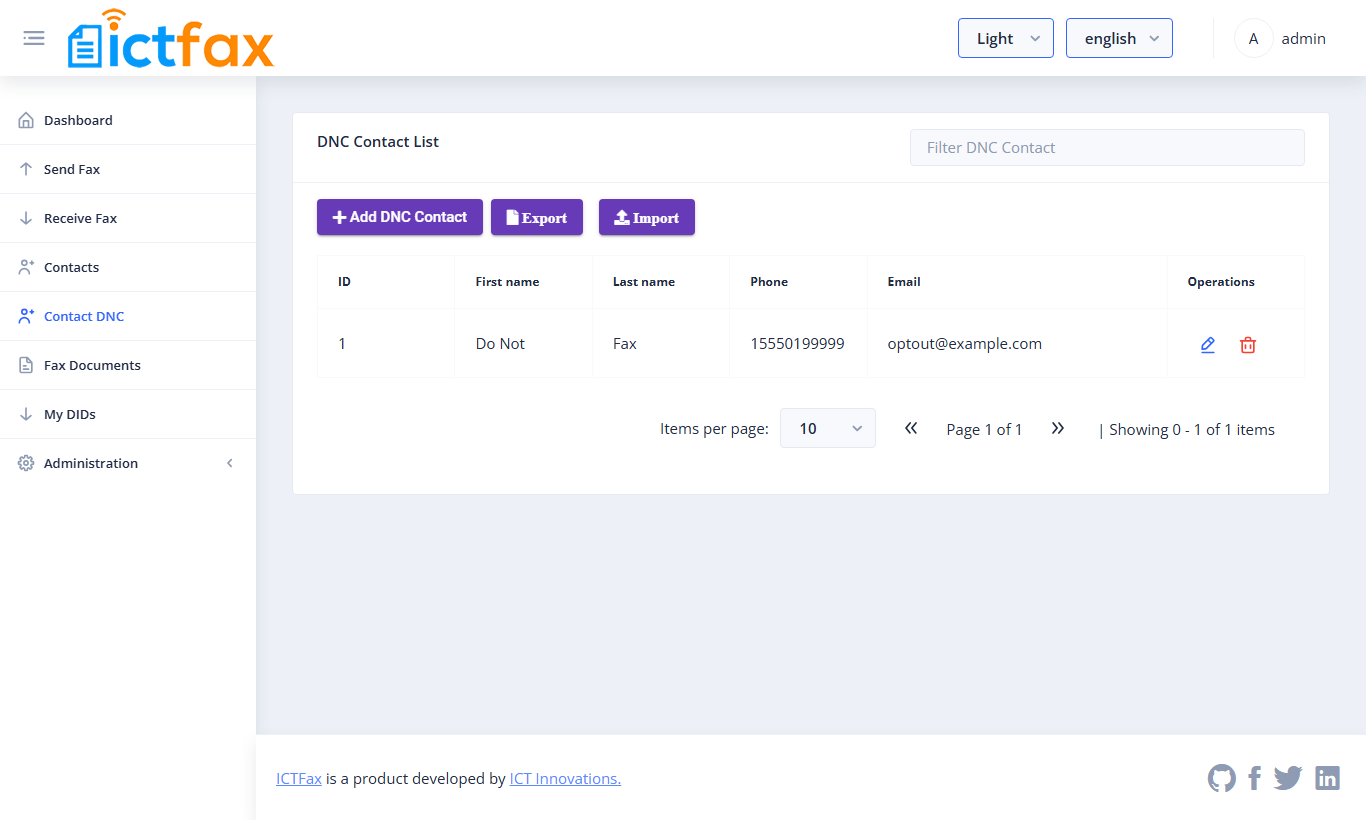Screen dimensions: 1366x820
Task: Open the Items per page dropdown
Action: (828, 428)
